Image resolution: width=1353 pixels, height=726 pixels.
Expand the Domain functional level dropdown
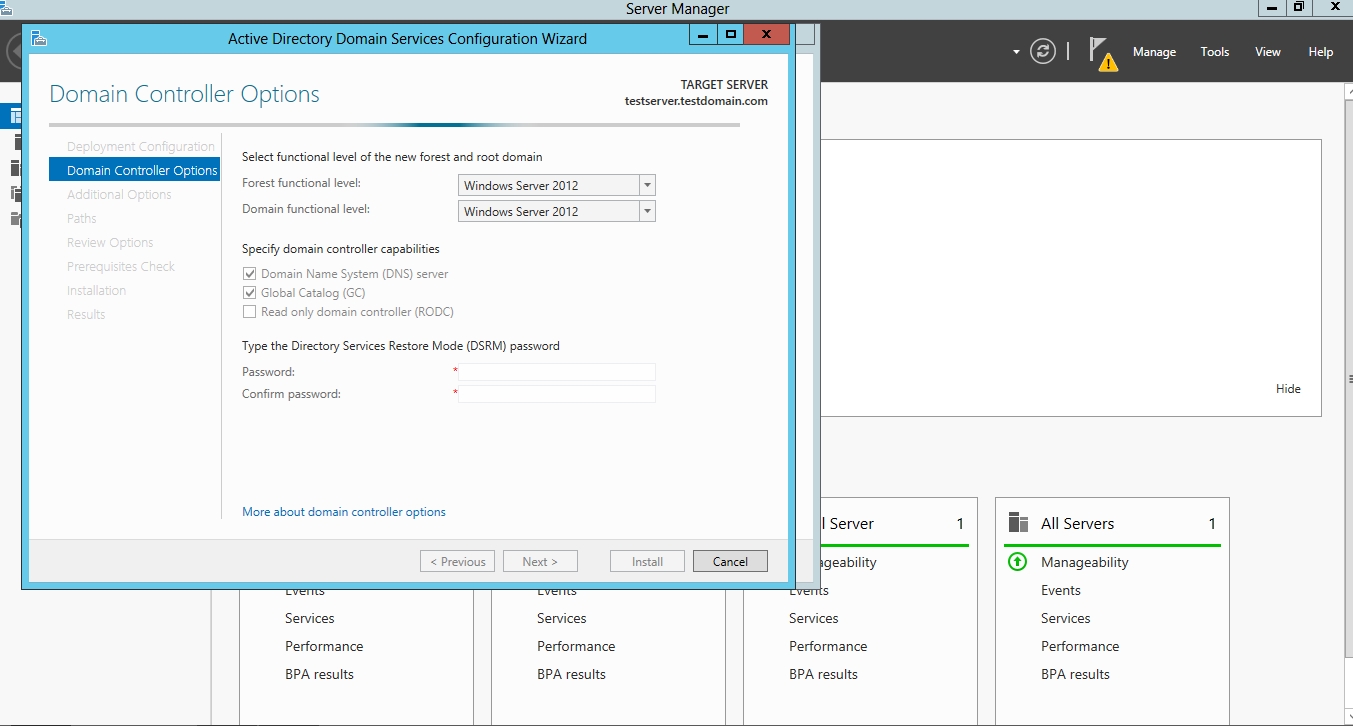click(647, 211)
